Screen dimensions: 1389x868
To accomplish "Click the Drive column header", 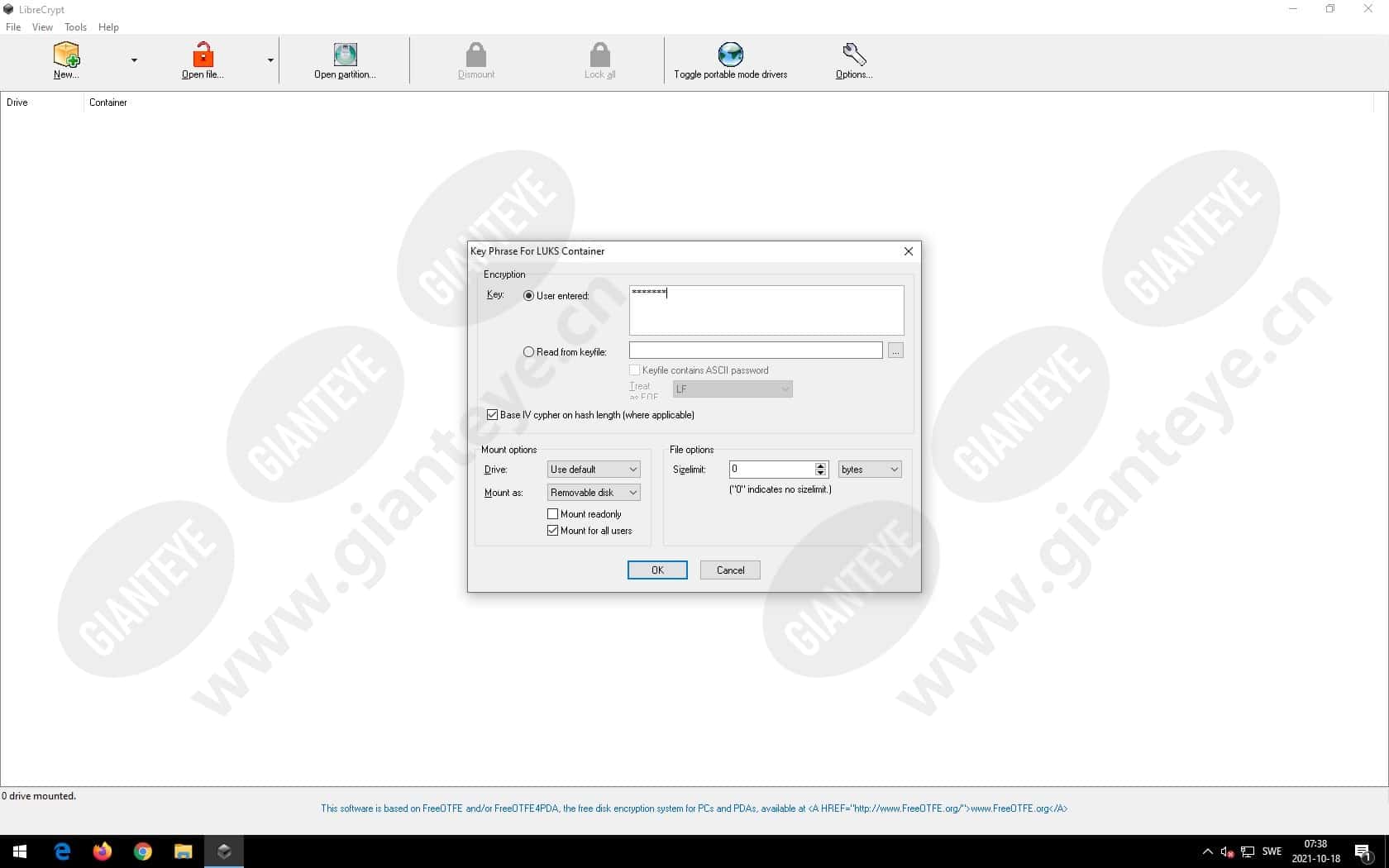I will coord(41,103).
